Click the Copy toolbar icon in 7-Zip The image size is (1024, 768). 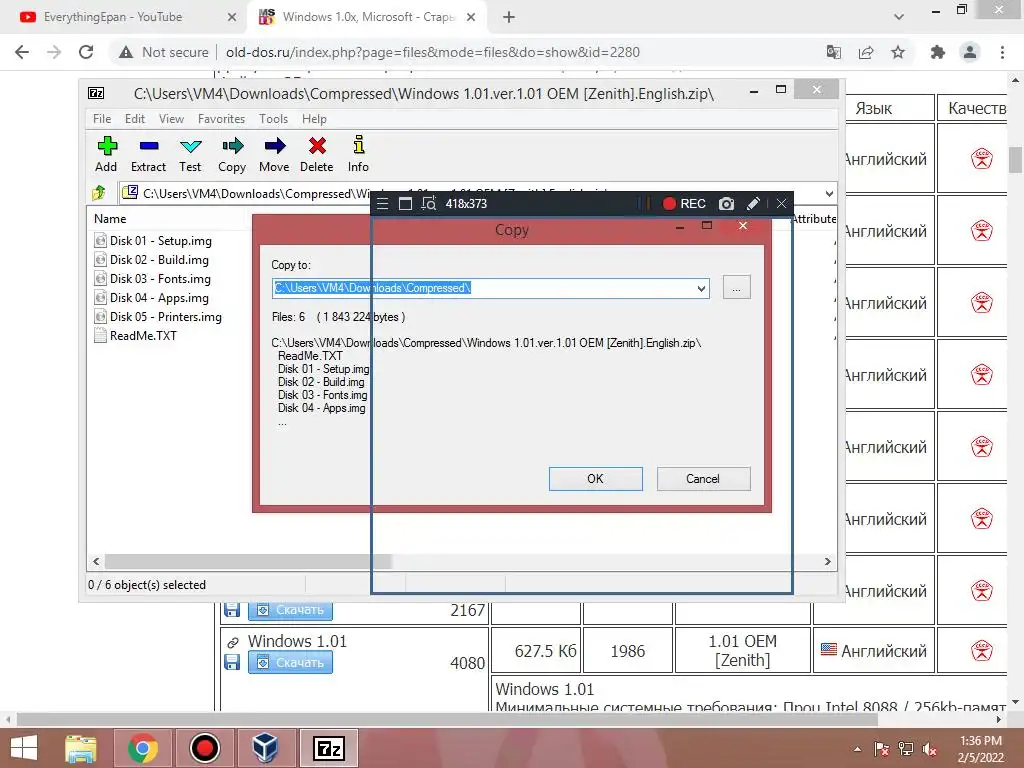[x=232, y=154]
